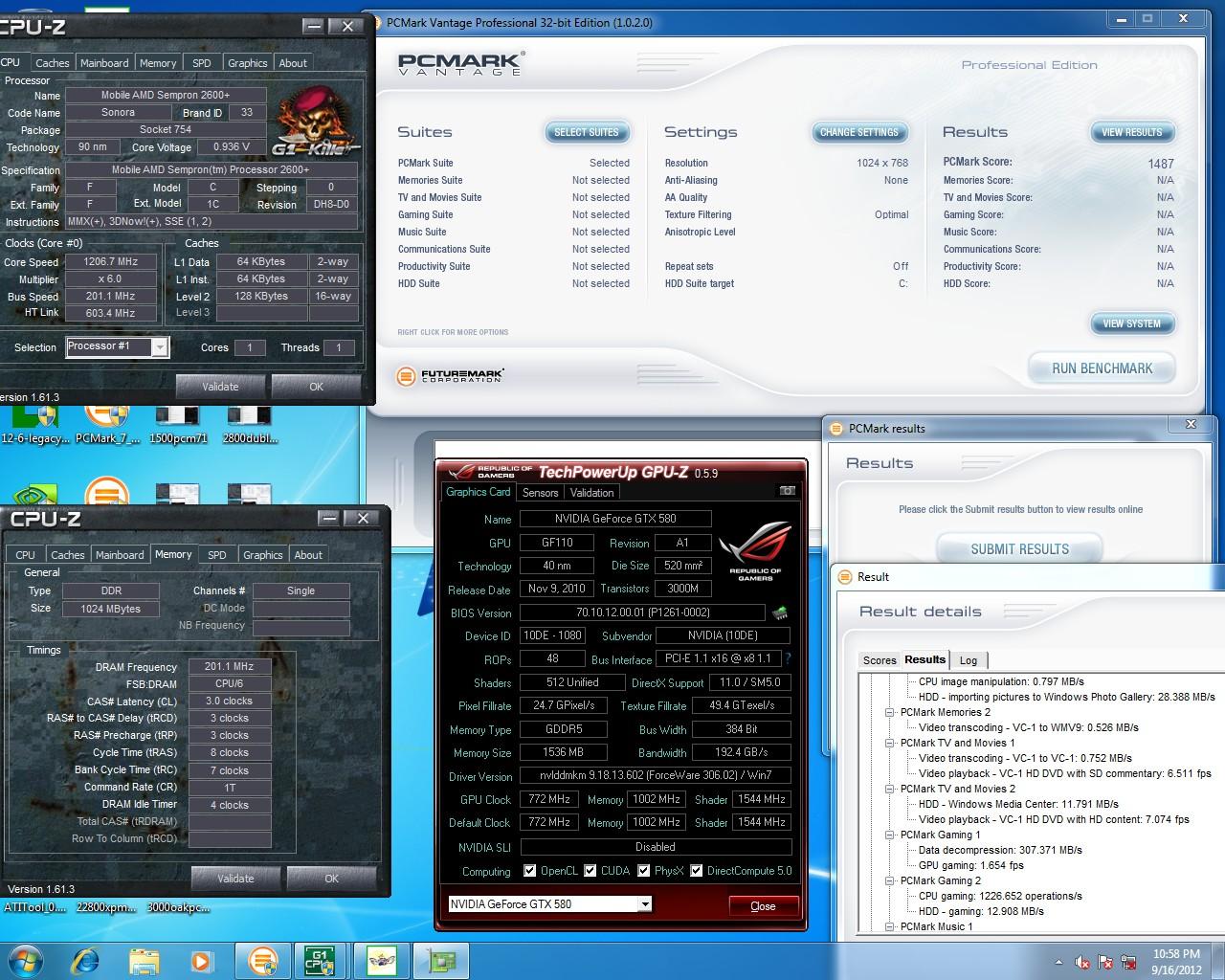Click the Futuremark Corporation logo
Screen dimensions: 1225x980
pos(450,375)
